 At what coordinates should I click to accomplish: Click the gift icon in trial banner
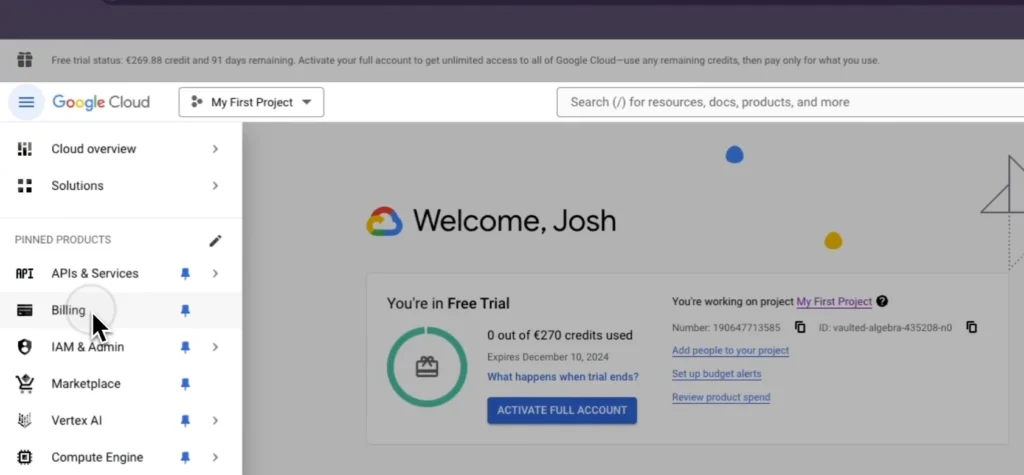point(25,60)
